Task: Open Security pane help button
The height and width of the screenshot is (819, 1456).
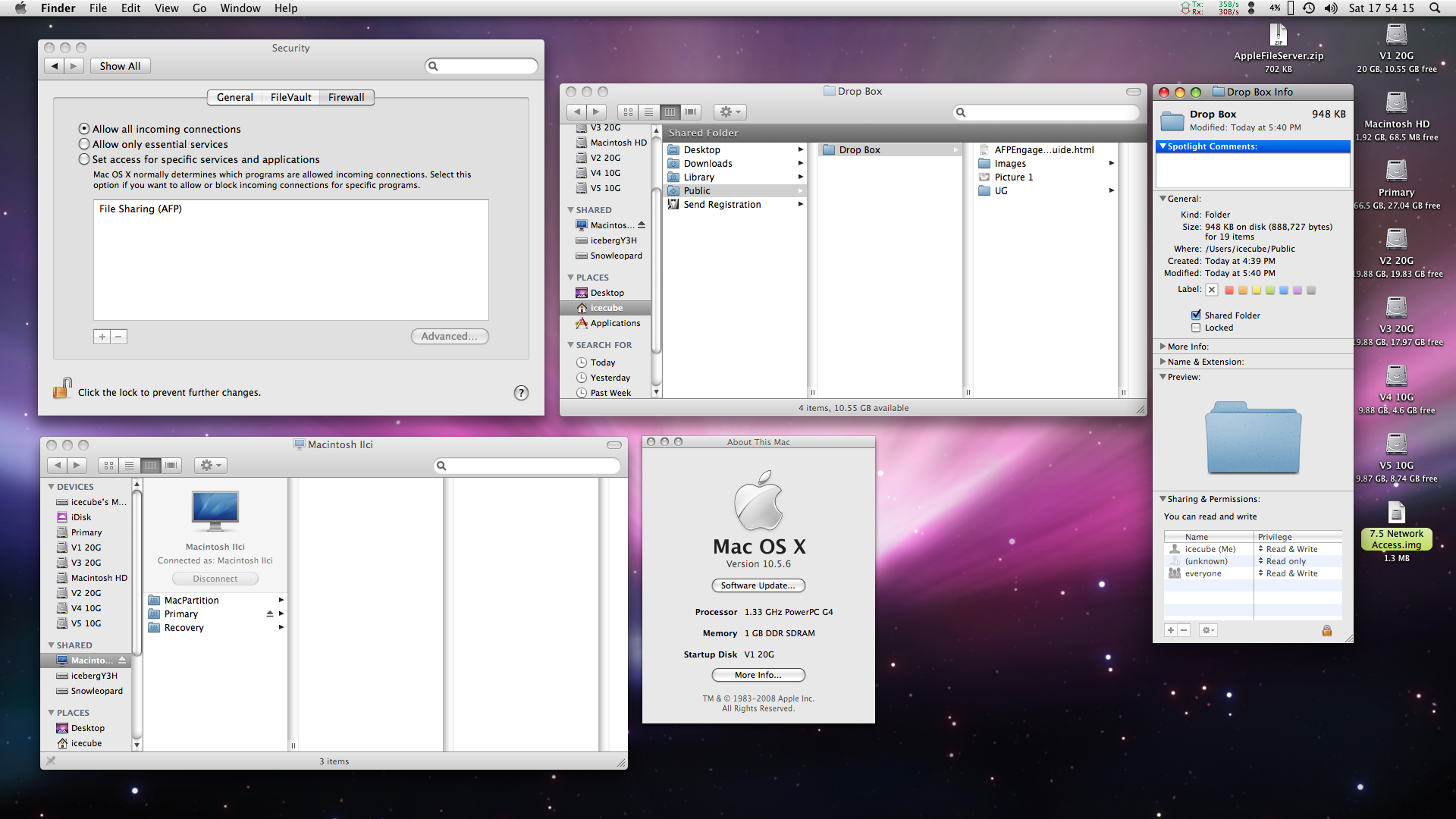Action: [521, 393]
